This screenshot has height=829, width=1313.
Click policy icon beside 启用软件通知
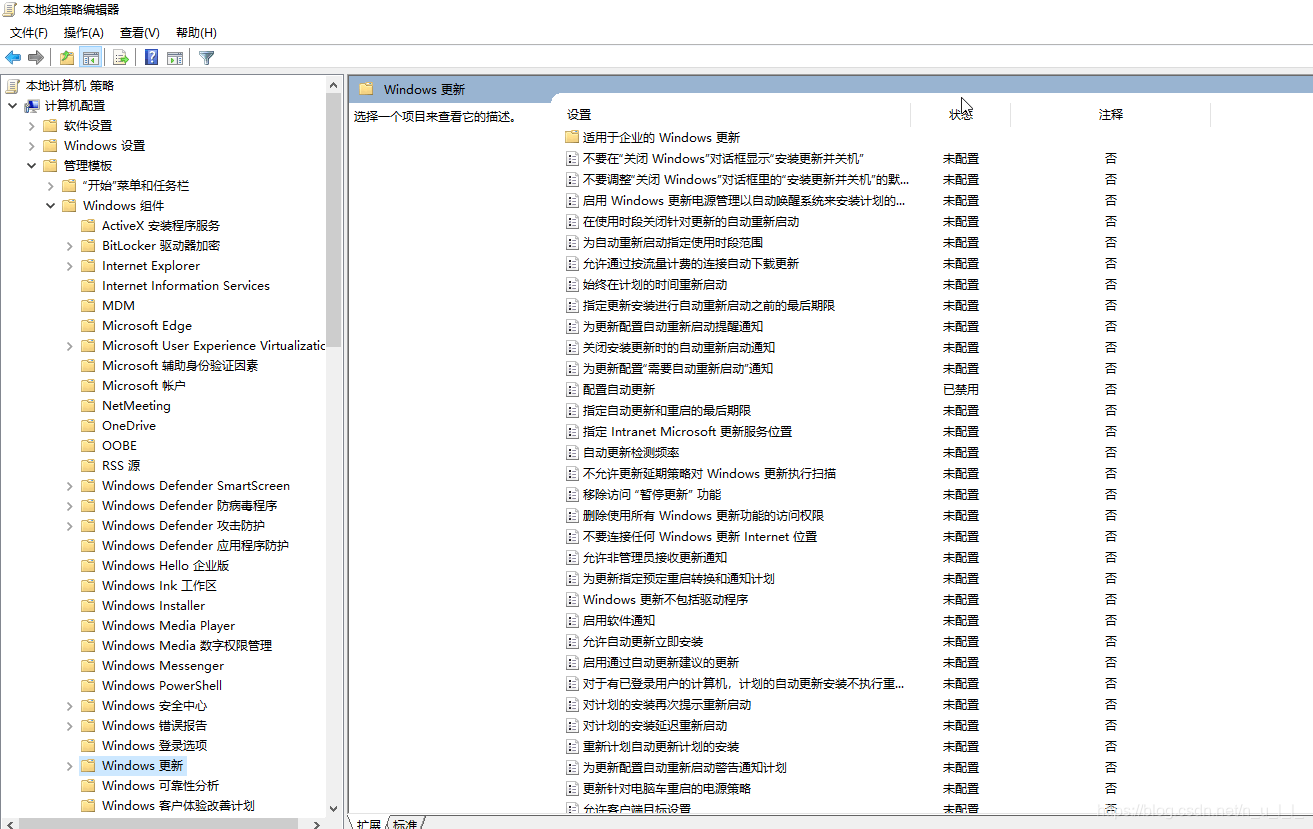(572, 620)
